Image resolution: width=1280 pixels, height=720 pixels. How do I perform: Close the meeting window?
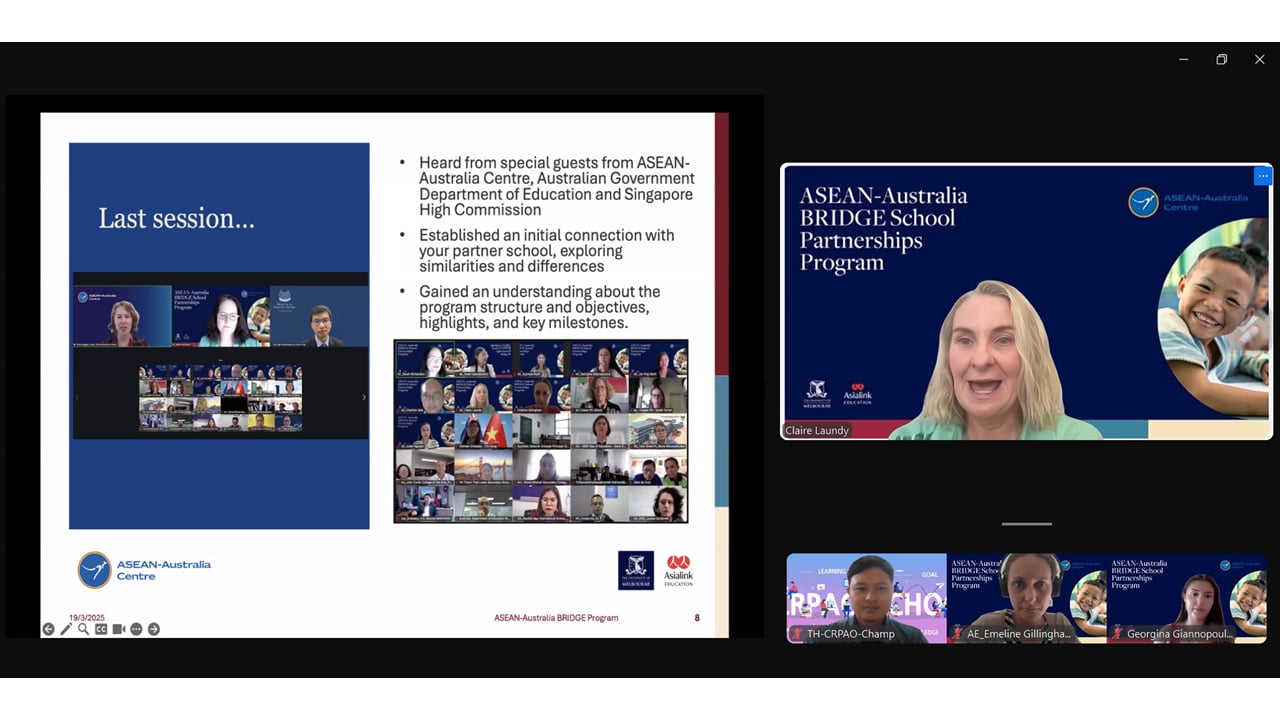[1259, 60]
